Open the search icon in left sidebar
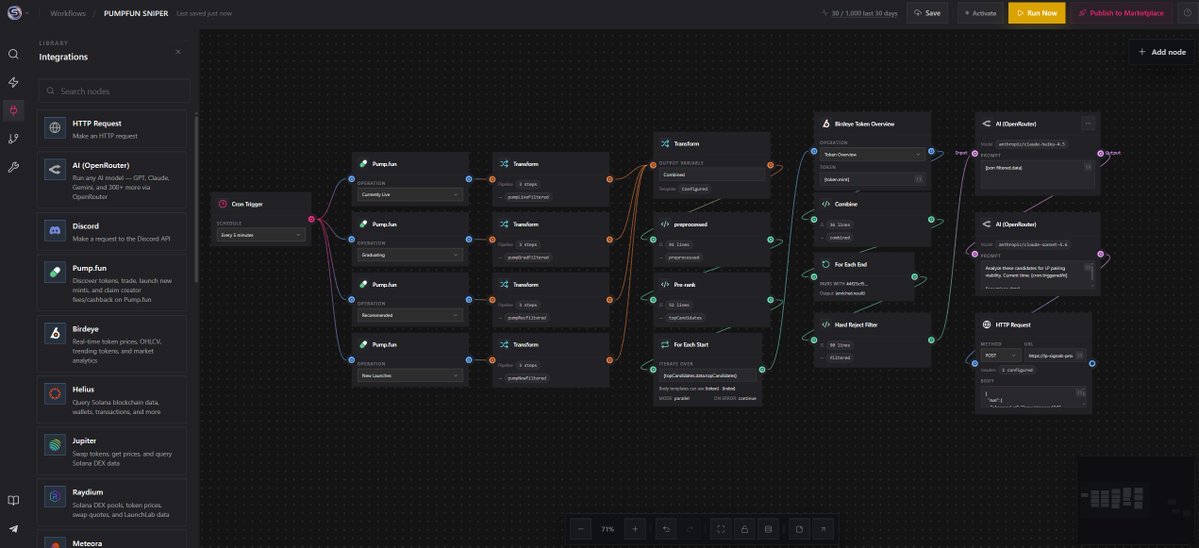The width and height of the screenshot is (1199, 548). [x=13, y=54]
